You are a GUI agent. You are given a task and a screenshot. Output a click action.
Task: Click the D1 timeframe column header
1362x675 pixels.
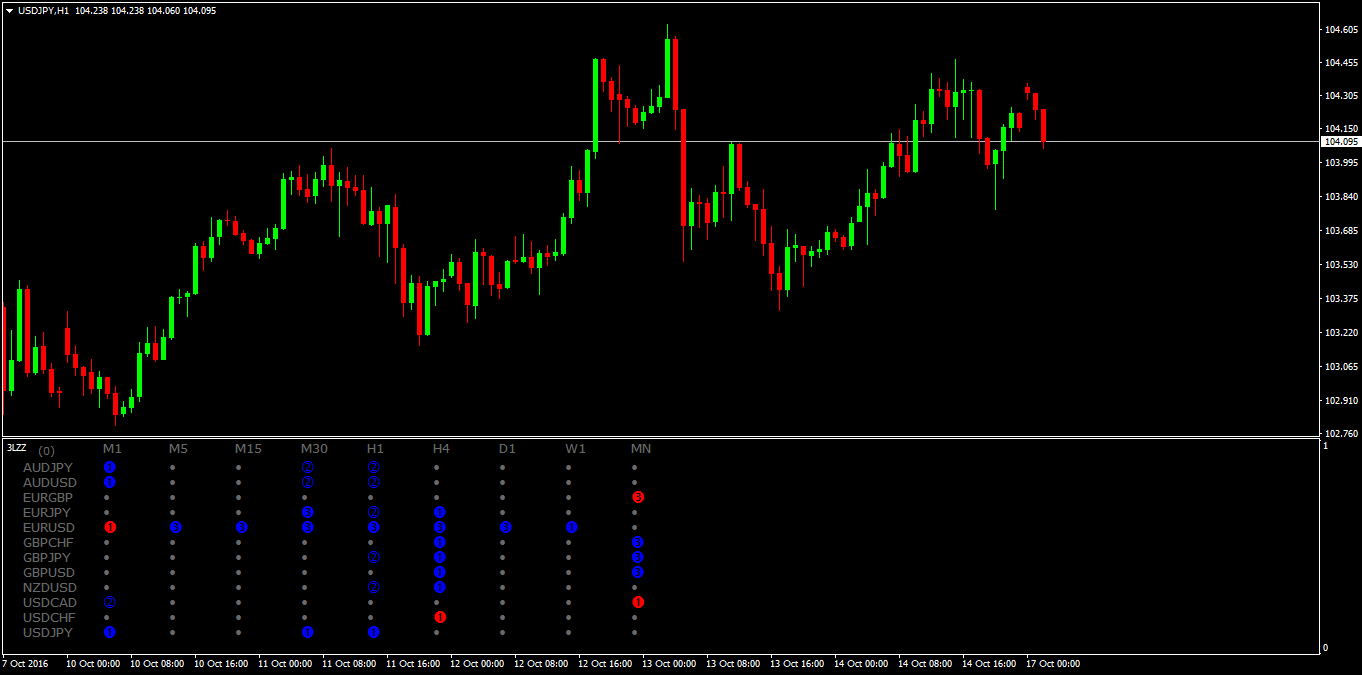pyautogui.click(x=507, y=448)
